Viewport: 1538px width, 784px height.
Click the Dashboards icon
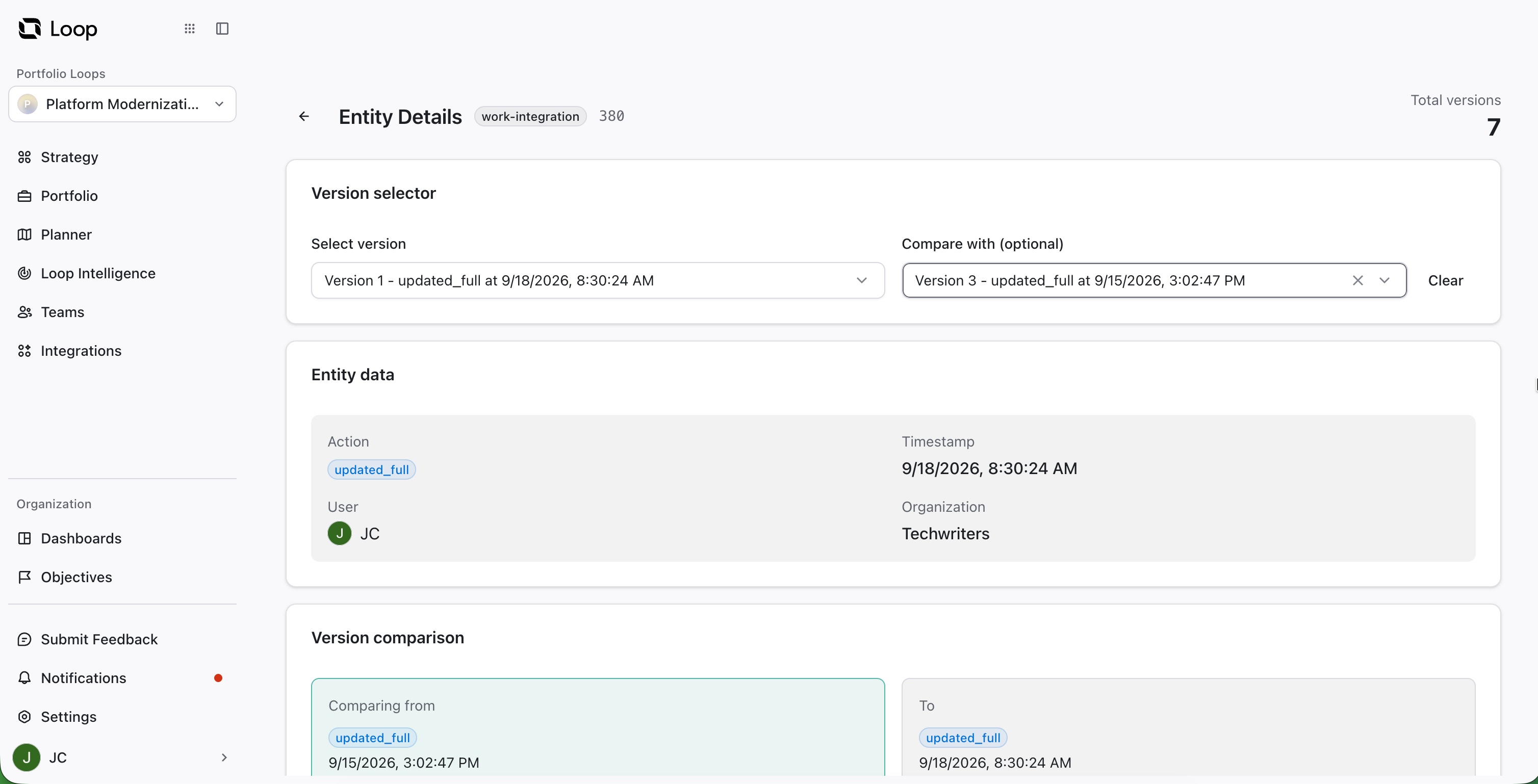pyautogui.click(x=24, y=538)
